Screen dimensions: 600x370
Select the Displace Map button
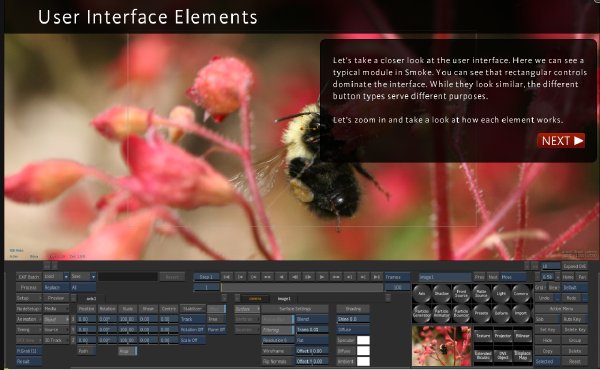coord(522,355)
